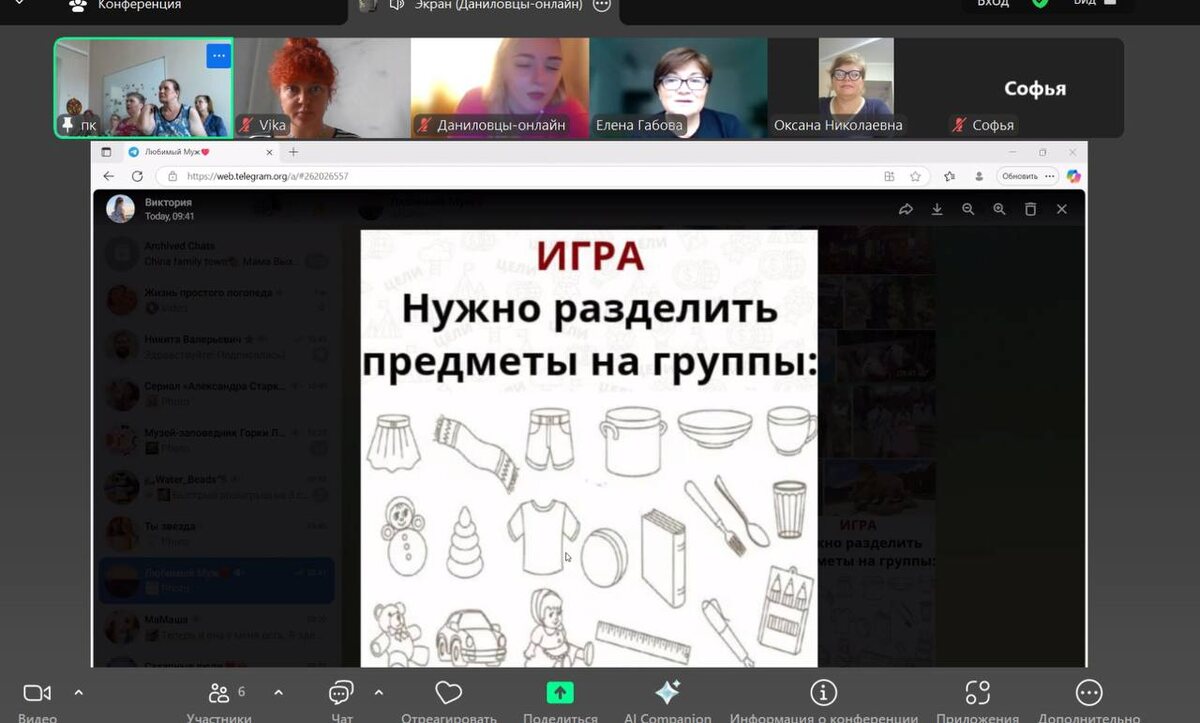
Task: Click the Экран (Даниловцы-онлайн) sharing label
Action: click(499, 5)
